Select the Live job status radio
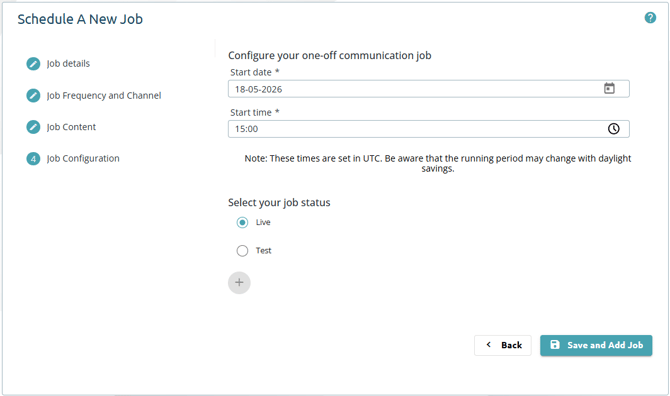 [x=242, y=222]
